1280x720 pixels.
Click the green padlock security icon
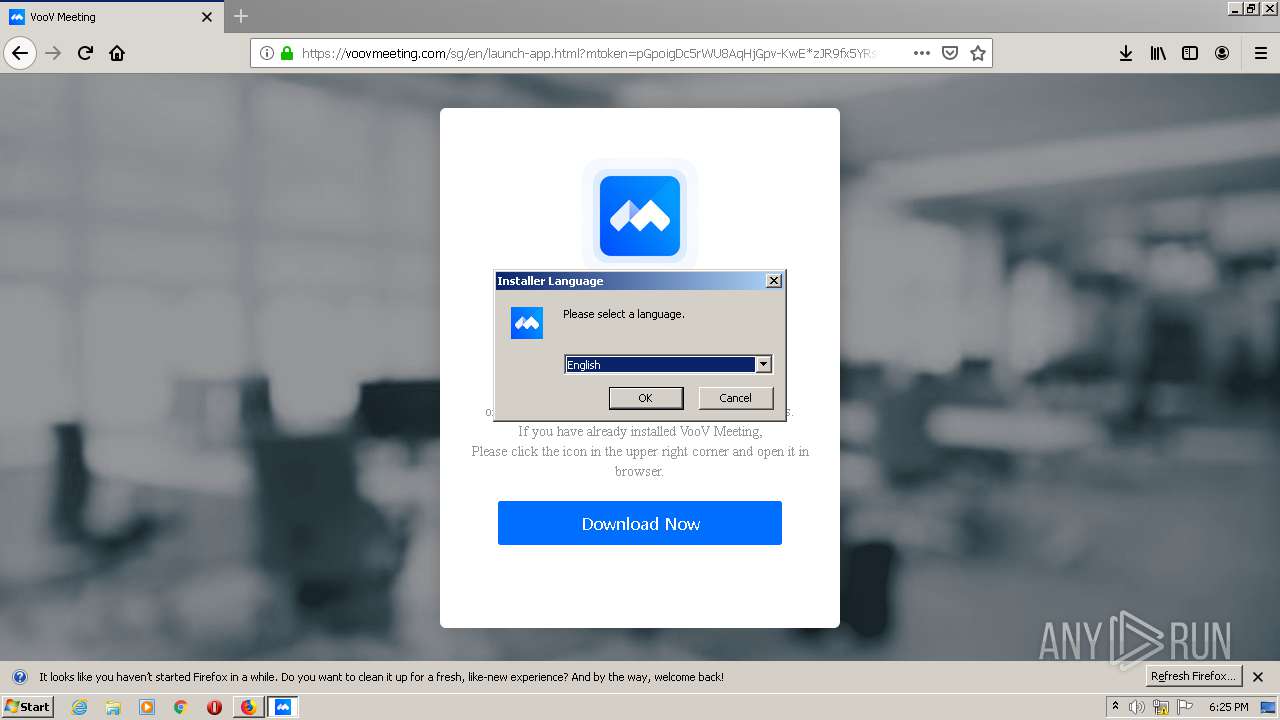pos(287,53)
